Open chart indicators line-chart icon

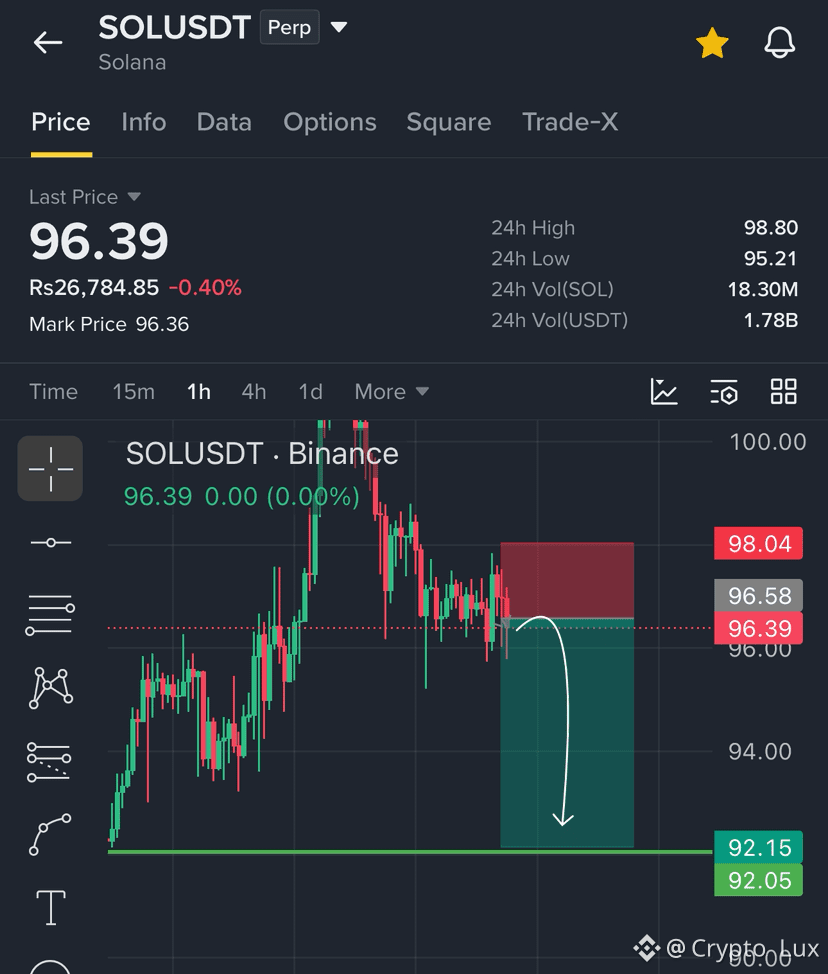pyautogui.click(x=664, y=391)
